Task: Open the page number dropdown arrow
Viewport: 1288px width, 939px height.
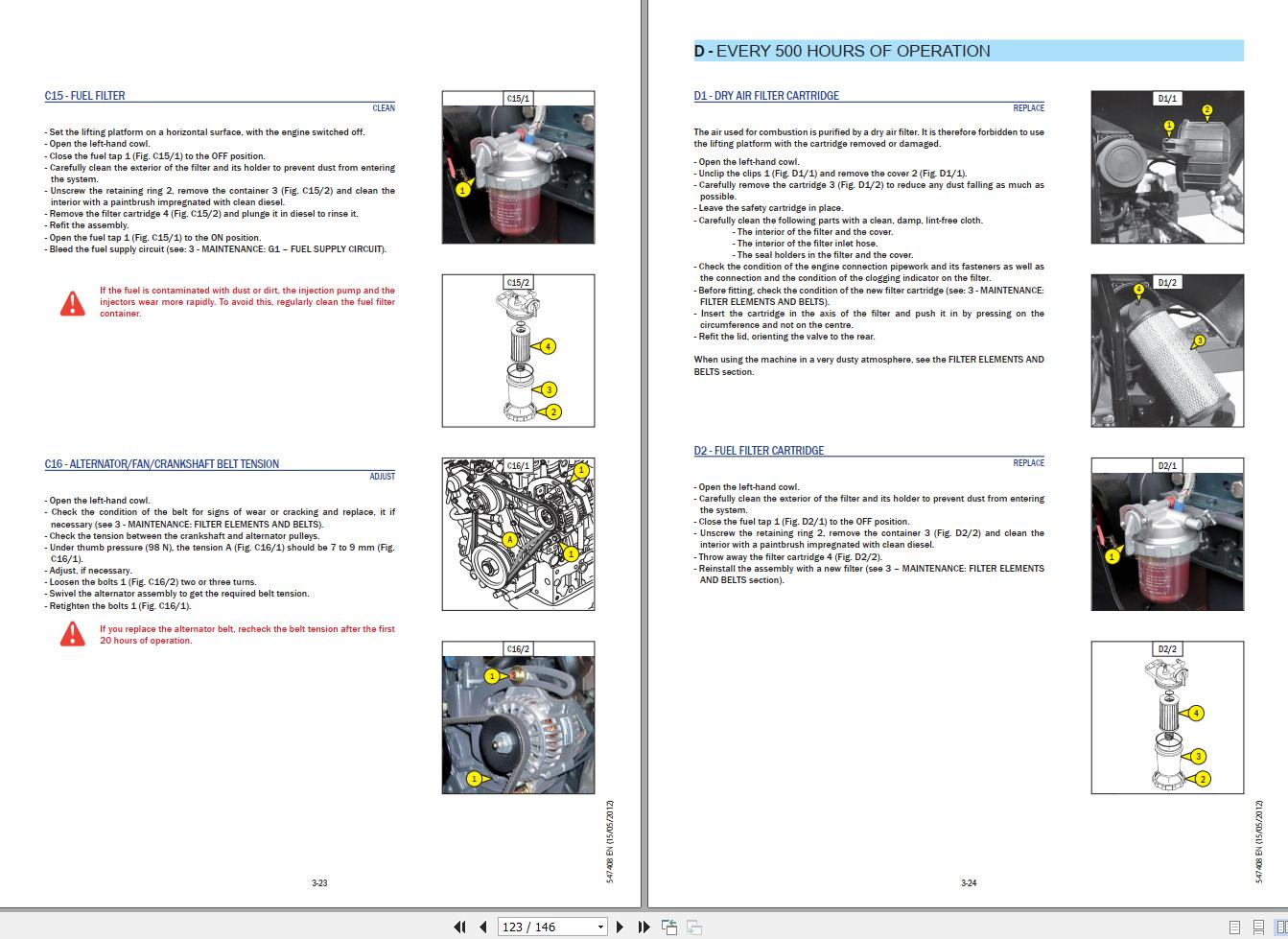Action: click(601, 927)
